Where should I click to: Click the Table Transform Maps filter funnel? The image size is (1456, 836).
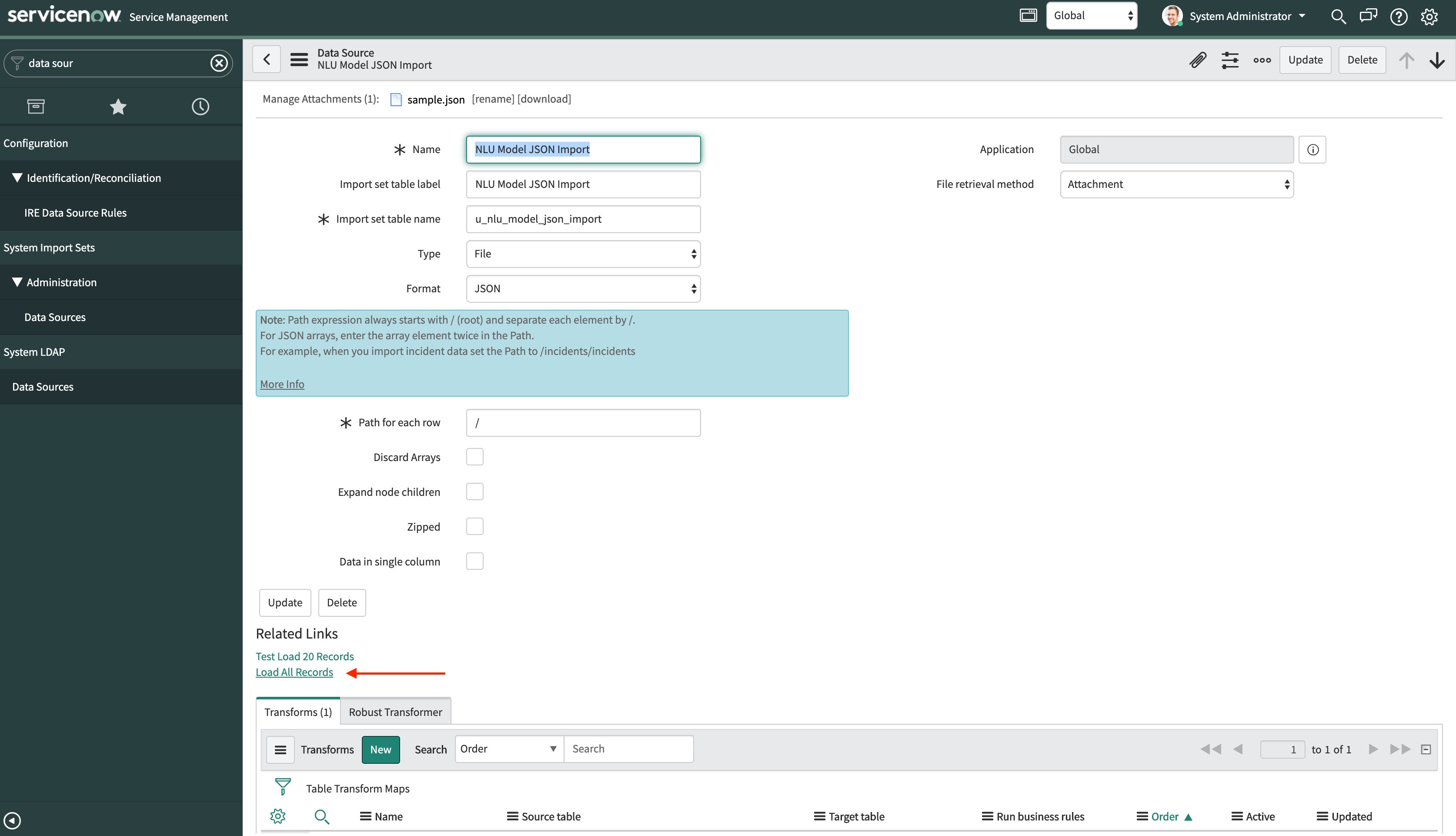(x=282, y=787)
